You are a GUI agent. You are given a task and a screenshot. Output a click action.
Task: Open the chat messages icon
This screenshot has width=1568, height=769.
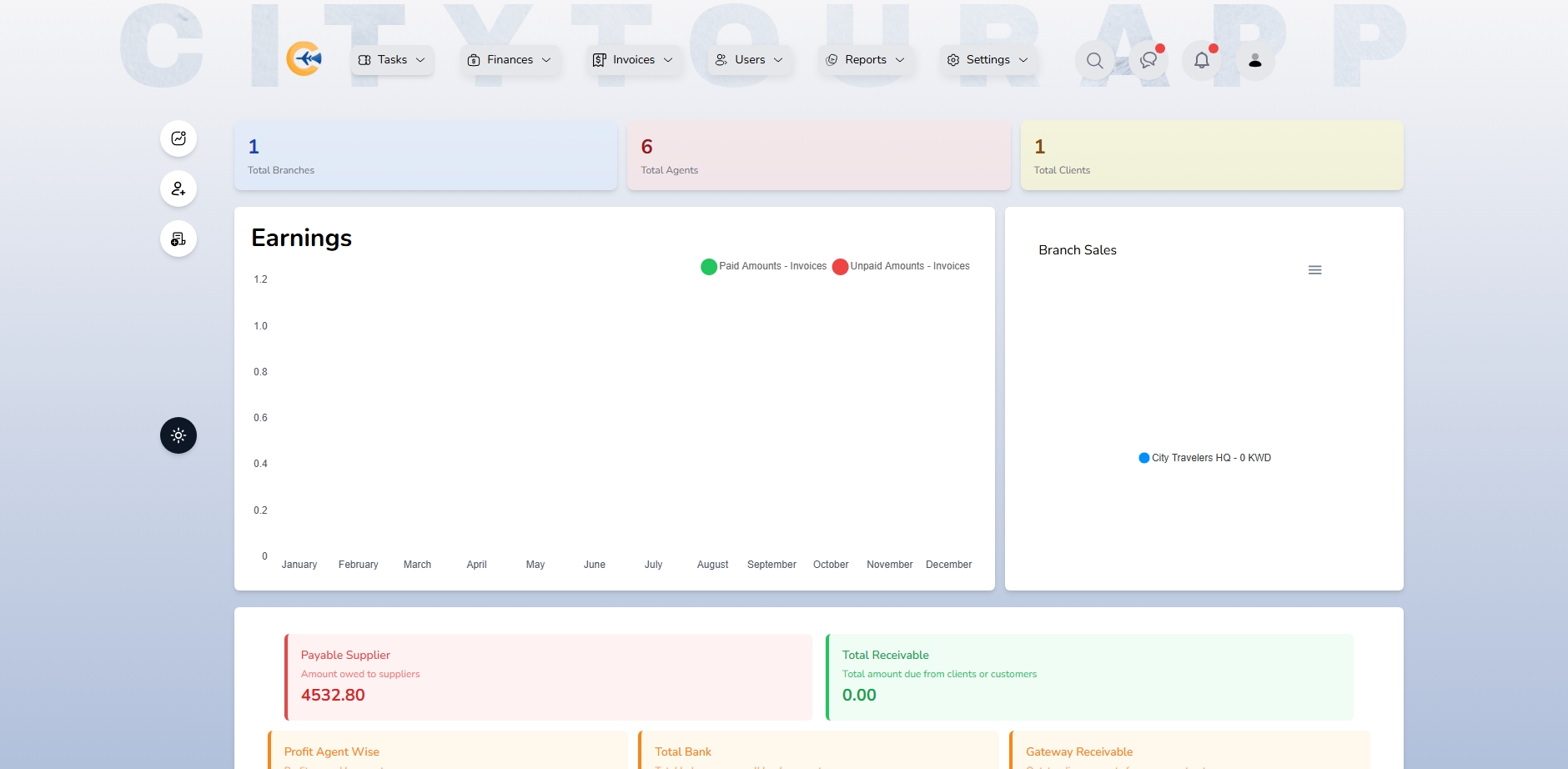[x=1148, y=60]
